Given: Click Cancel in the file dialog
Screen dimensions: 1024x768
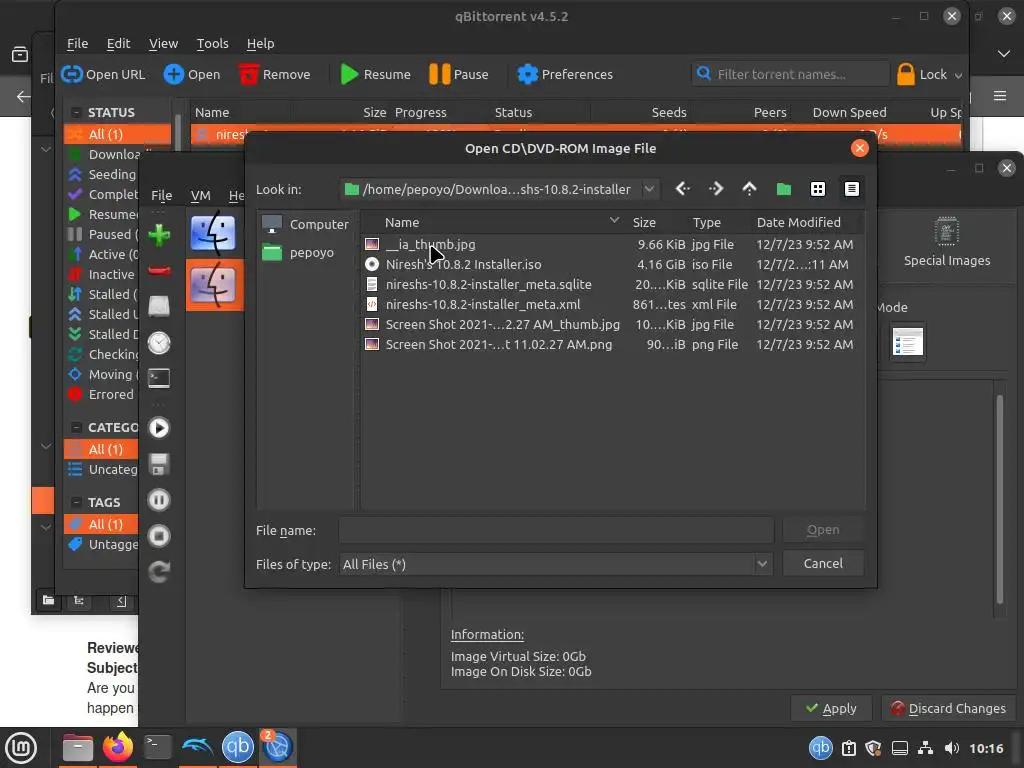Looking at the screenshot, I should click(x=823, y=563).
